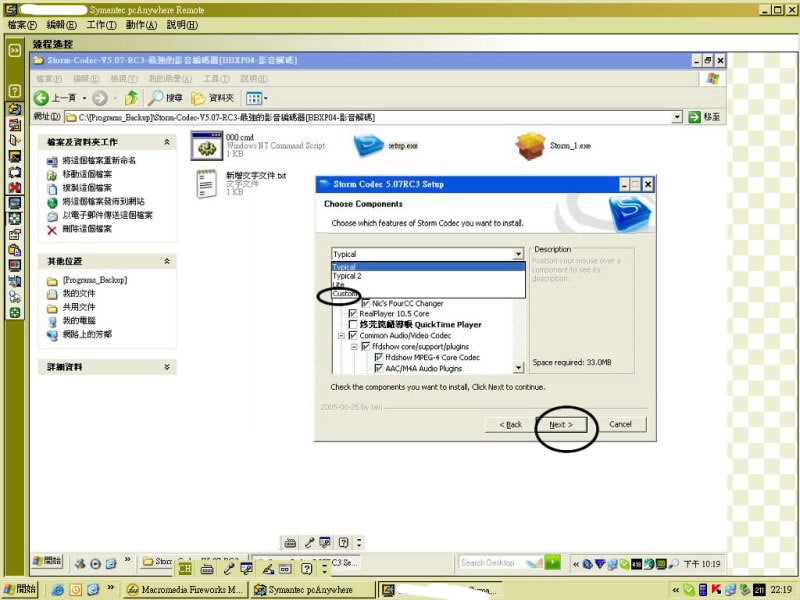Click the install type dropdown arrow
Viewport: 800px width, 600px height.
coord(518,254)
